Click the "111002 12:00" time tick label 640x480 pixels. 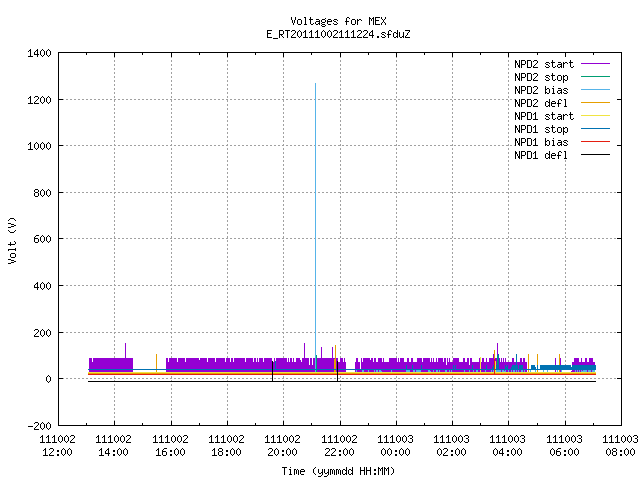tap(58, 446)
